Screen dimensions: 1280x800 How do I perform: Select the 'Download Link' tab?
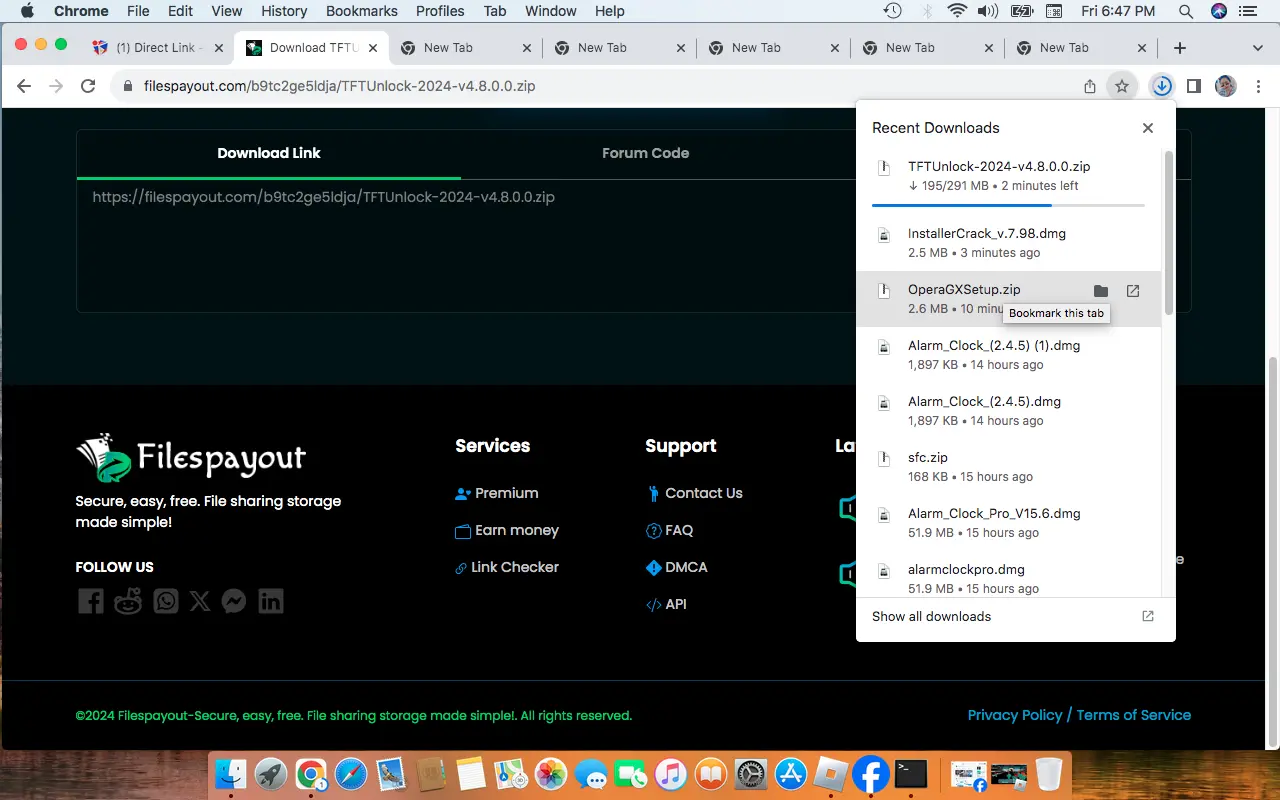(269, 153)
